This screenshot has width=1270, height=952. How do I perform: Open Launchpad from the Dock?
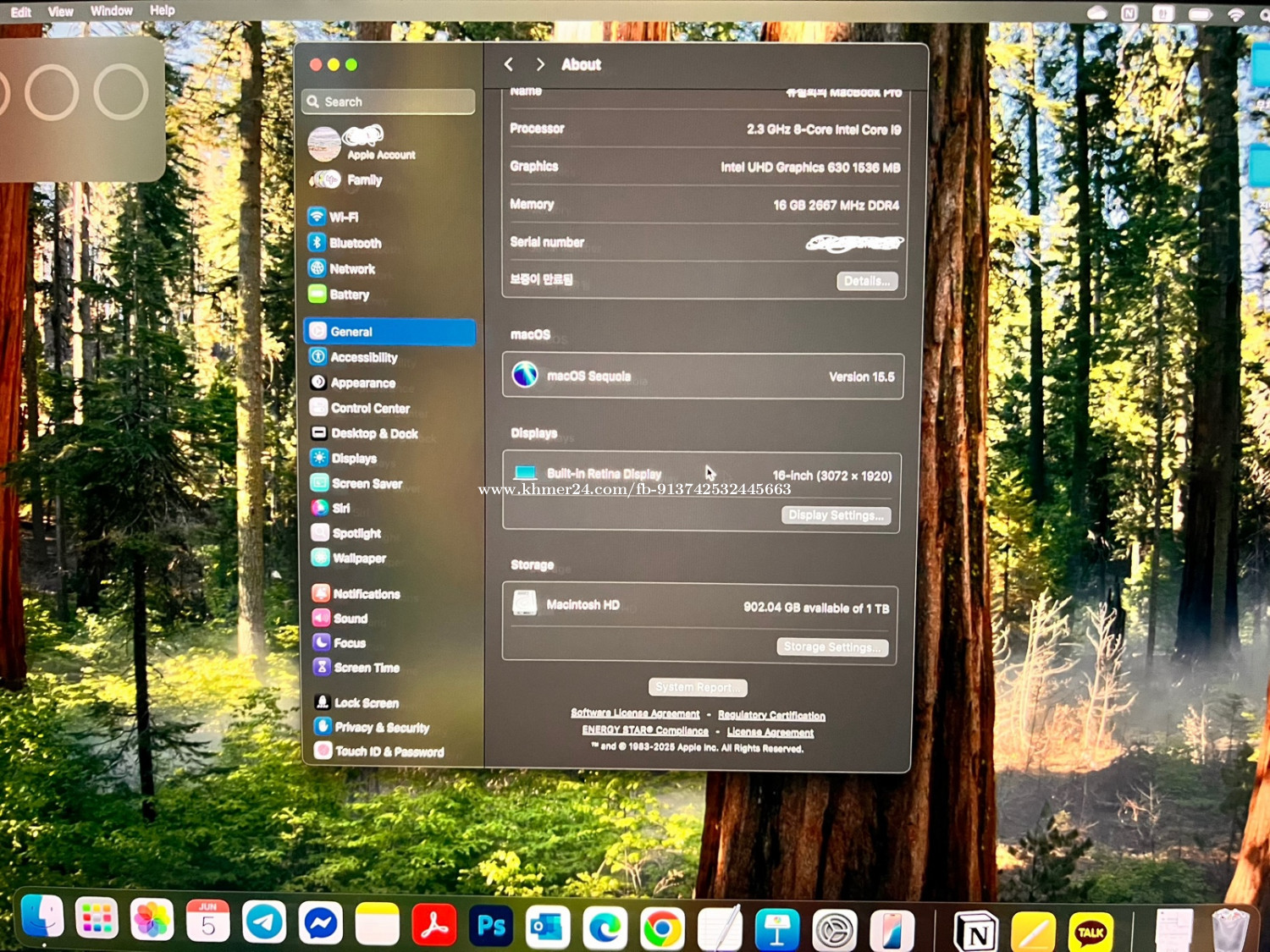(97, 919)
